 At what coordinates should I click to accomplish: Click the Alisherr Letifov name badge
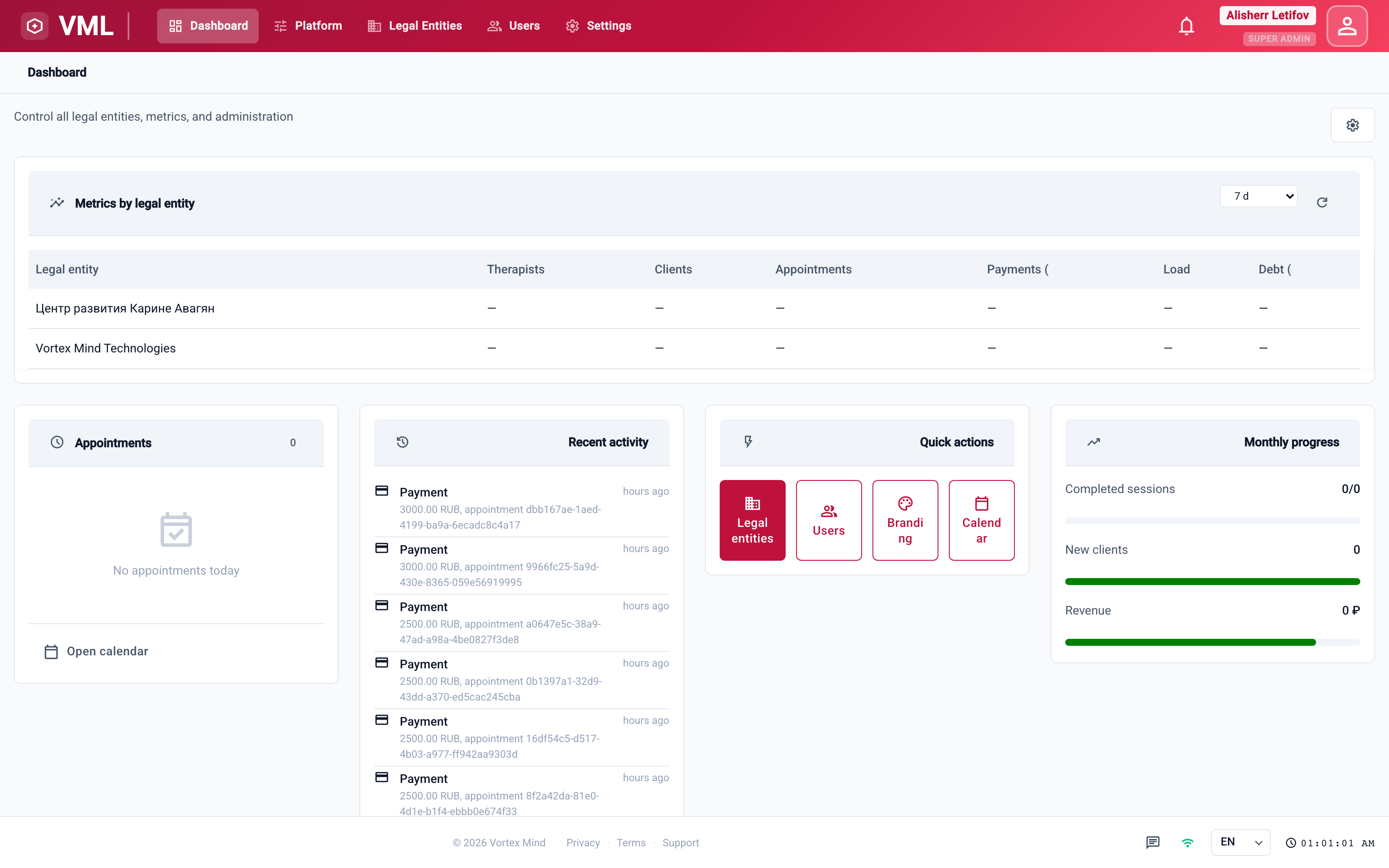tap(1267, 16)
